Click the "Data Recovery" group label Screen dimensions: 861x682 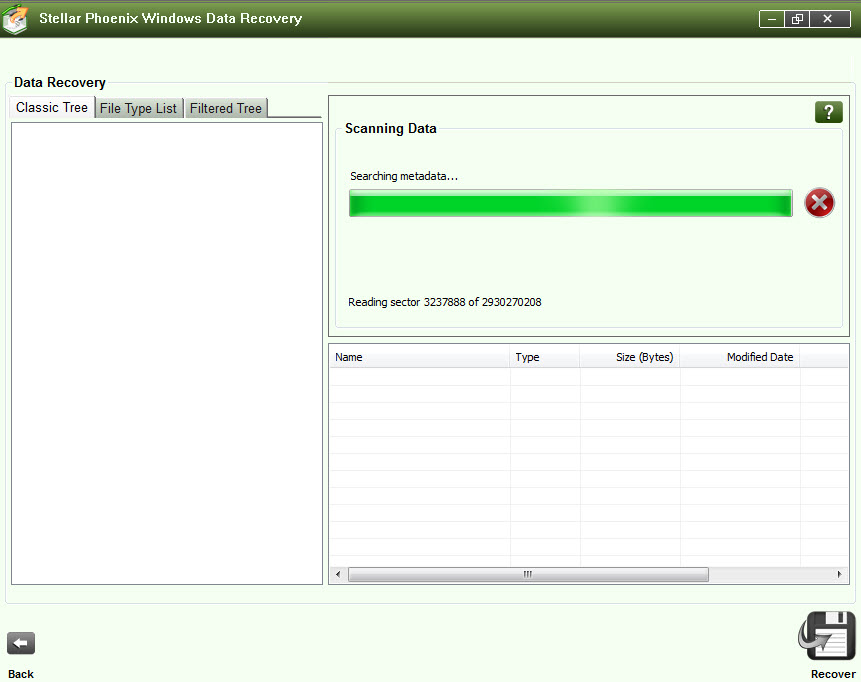tap(60, 83)
